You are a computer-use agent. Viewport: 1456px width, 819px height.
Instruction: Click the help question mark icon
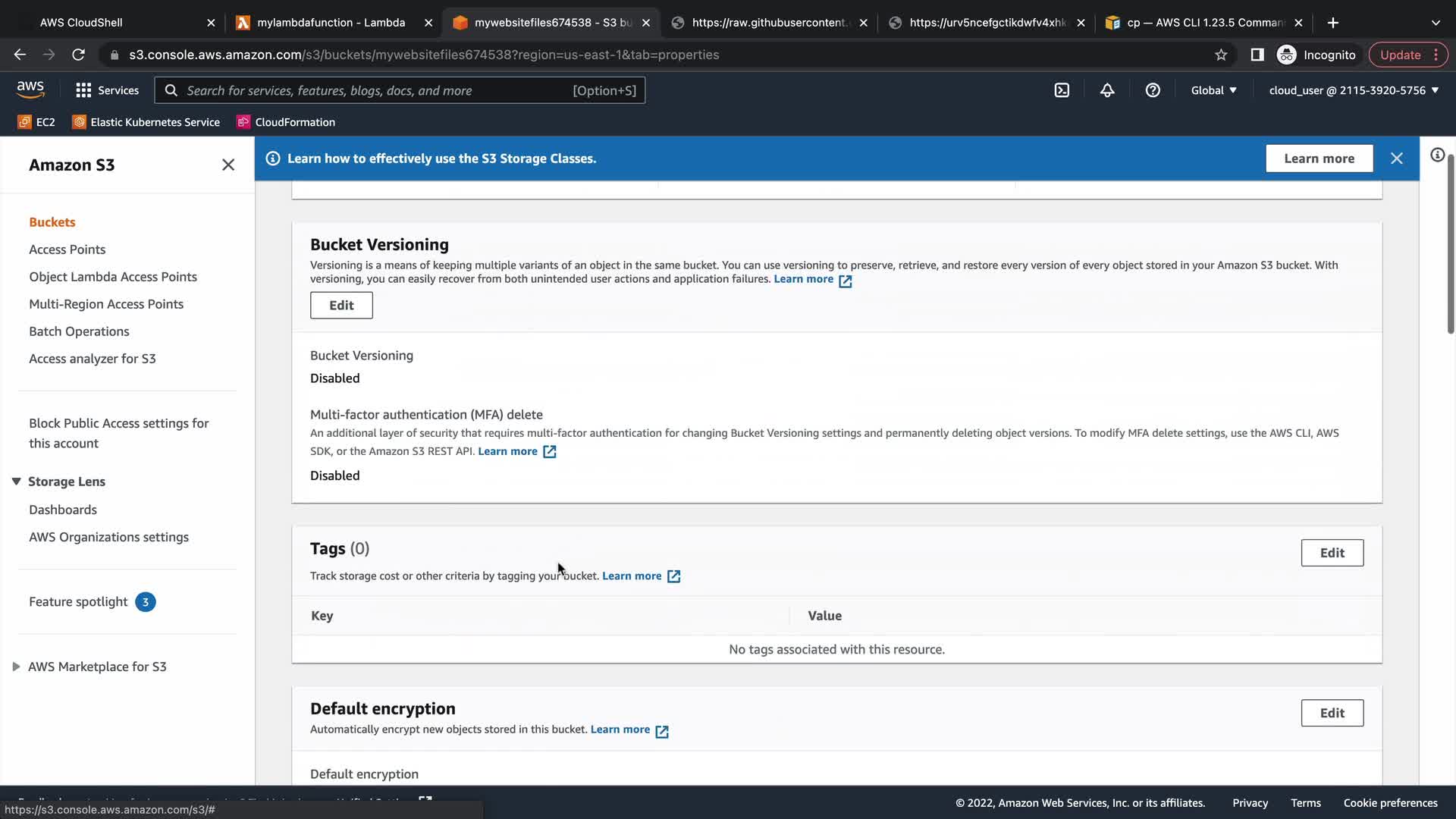1153,90
